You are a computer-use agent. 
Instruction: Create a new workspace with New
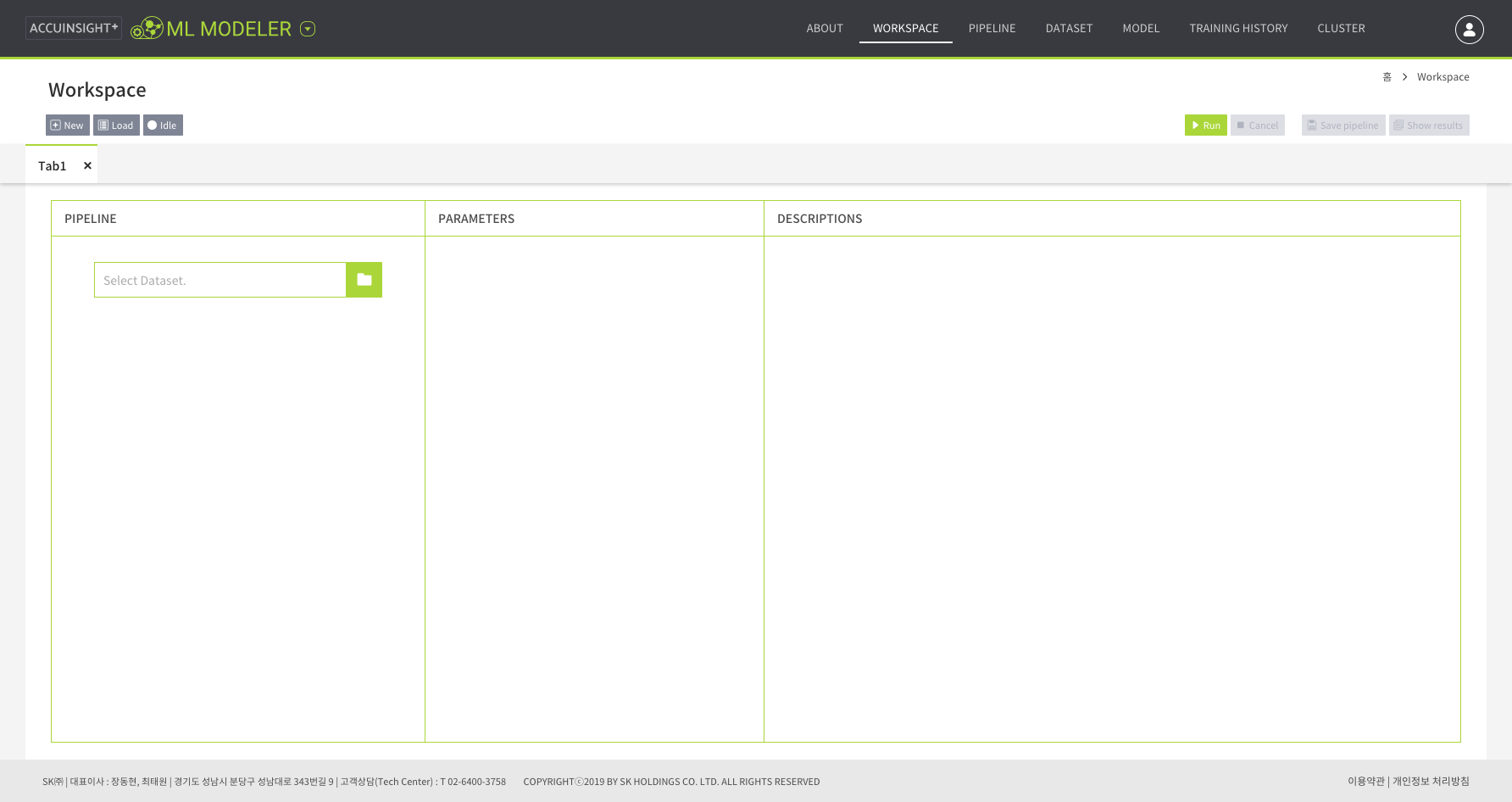(68, 125)
